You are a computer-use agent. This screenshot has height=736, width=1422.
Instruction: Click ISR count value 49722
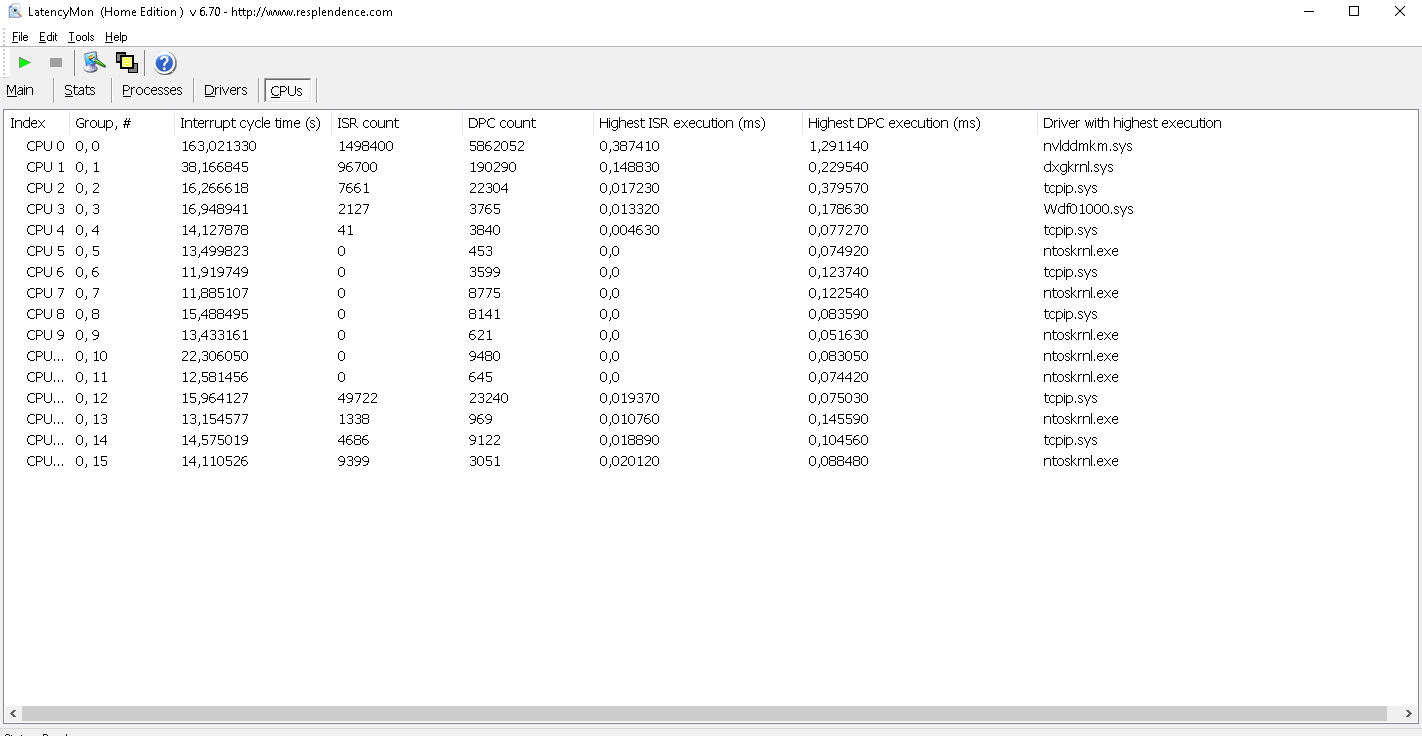click(x=358, y=398)
